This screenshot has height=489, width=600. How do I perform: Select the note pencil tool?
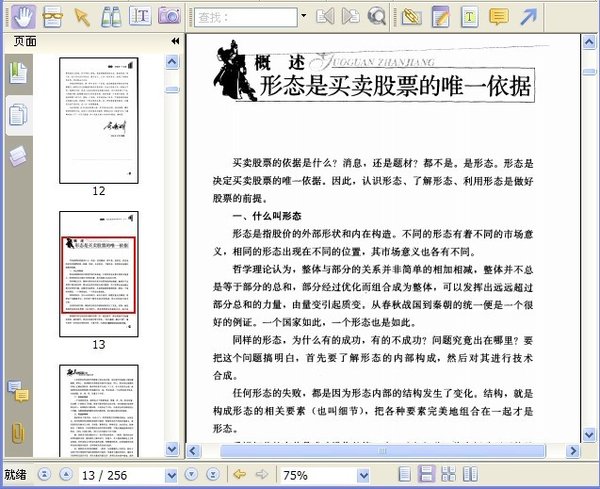pos(441,17)
